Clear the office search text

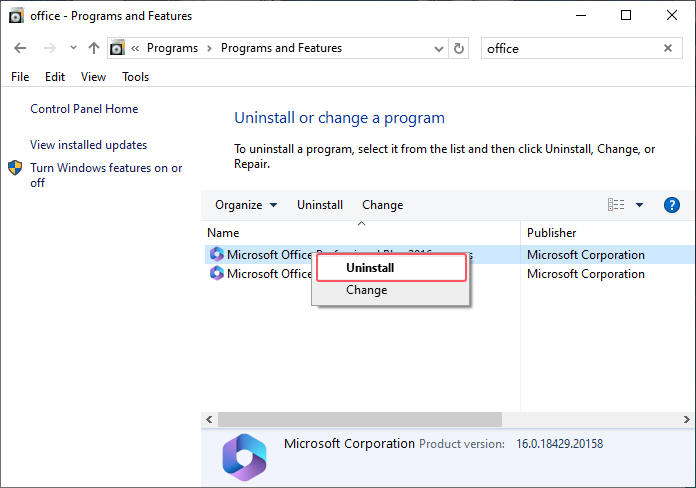point(668,48)
